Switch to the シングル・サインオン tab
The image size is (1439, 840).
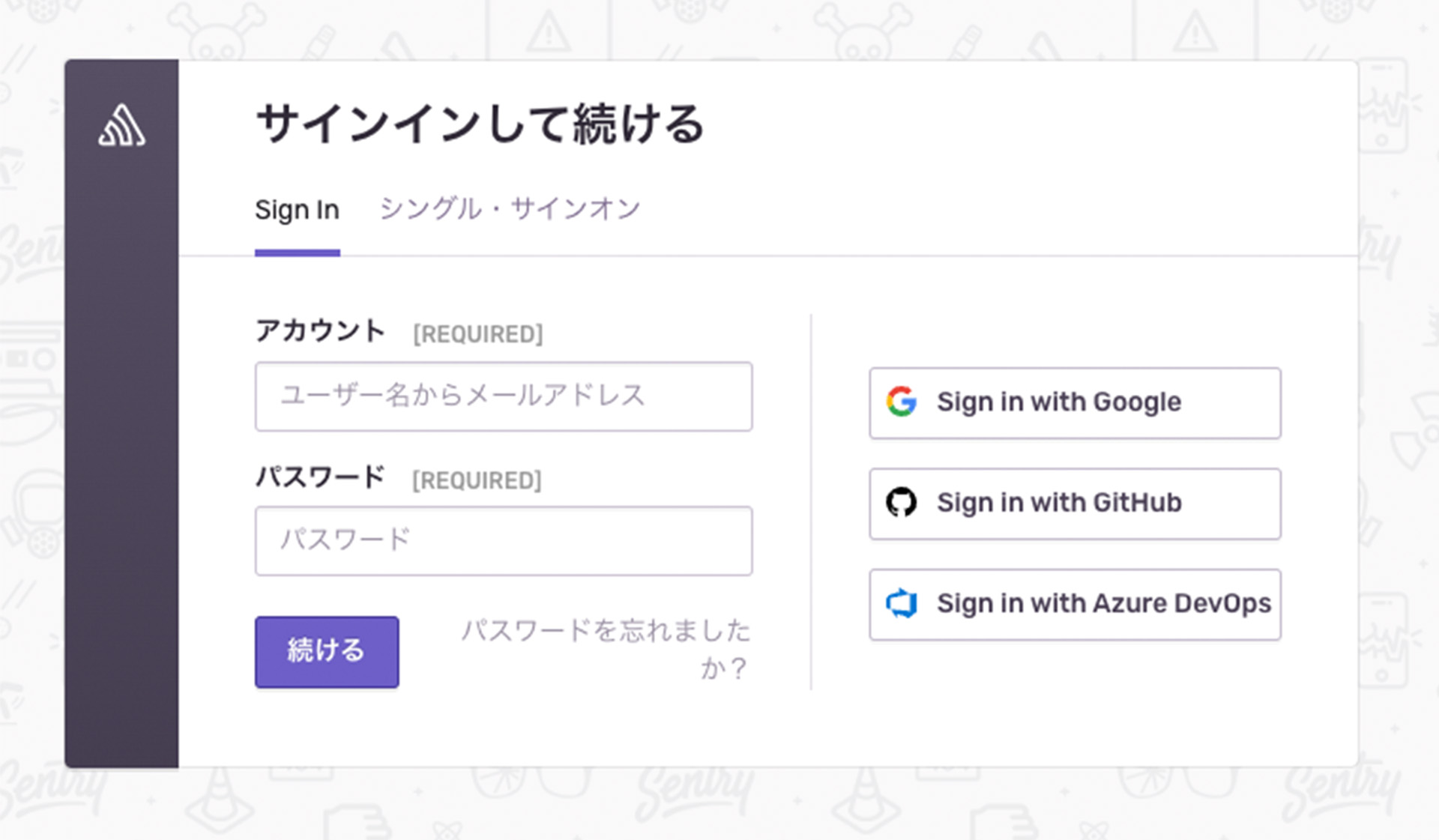point(510,209)
